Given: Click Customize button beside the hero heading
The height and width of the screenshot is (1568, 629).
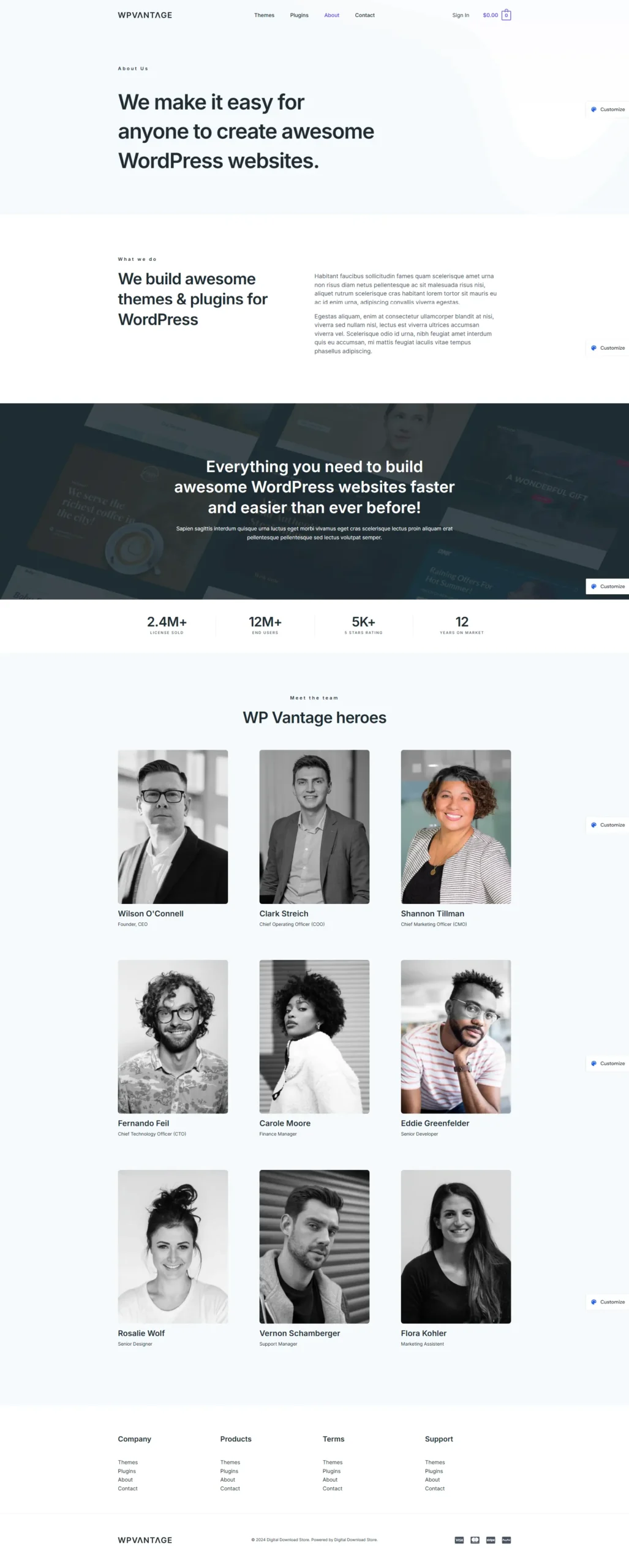Looking at the screenshot, I should tap(608, 109).
